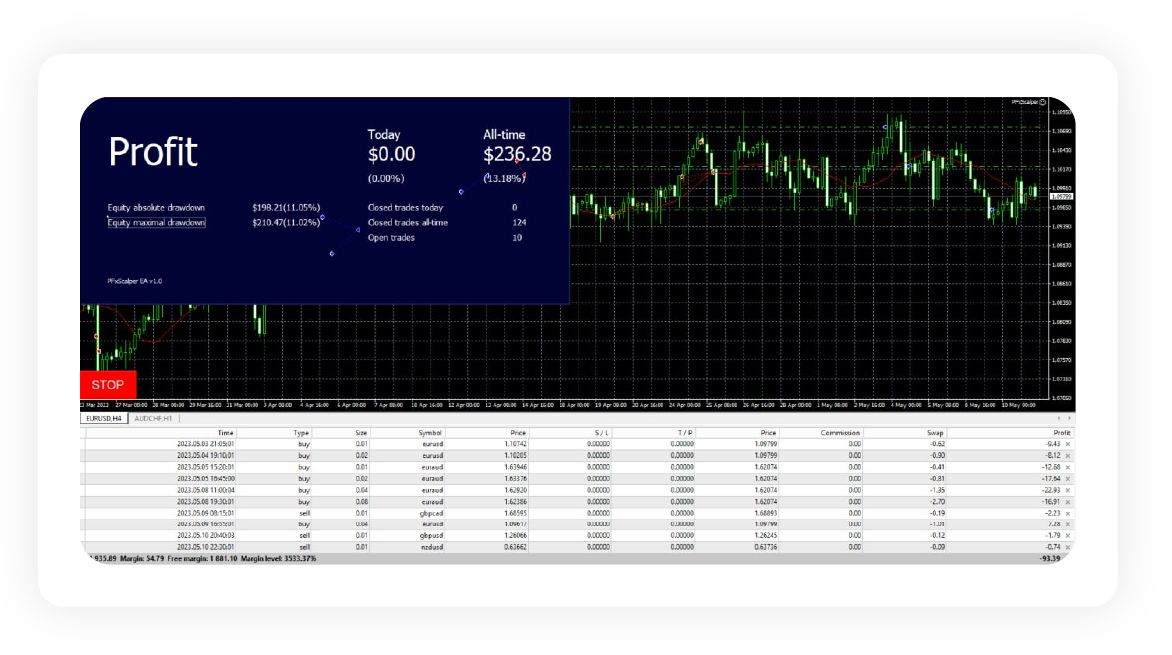Click the PFxScalper smiley icon on chart
This screenshot has height=655, width=1172.
click(1042, 102)
